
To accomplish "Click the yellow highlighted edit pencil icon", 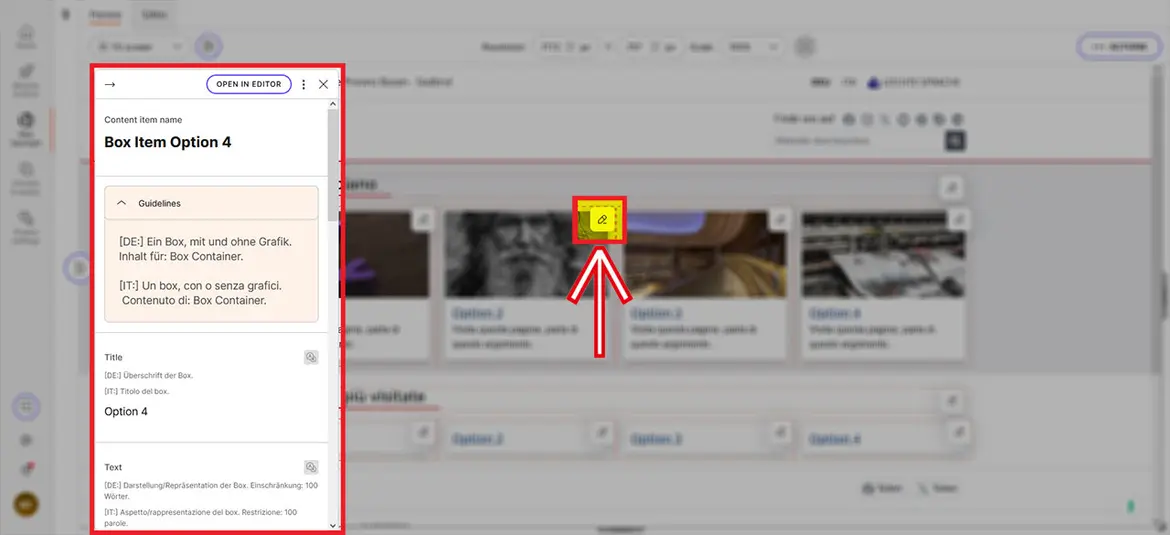I will point(601,219).
